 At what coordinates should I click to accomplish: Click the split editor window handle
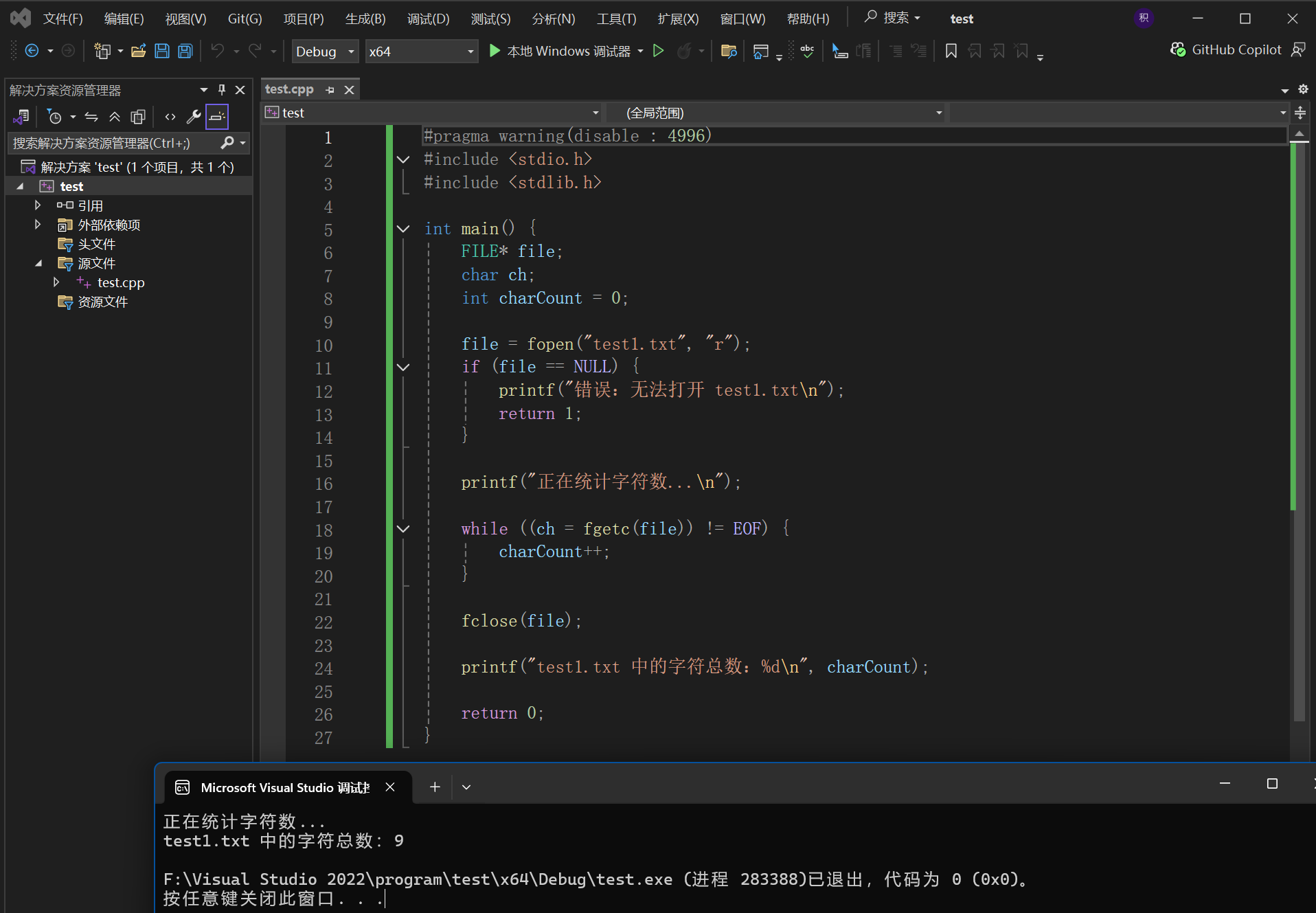[1300, 113]
